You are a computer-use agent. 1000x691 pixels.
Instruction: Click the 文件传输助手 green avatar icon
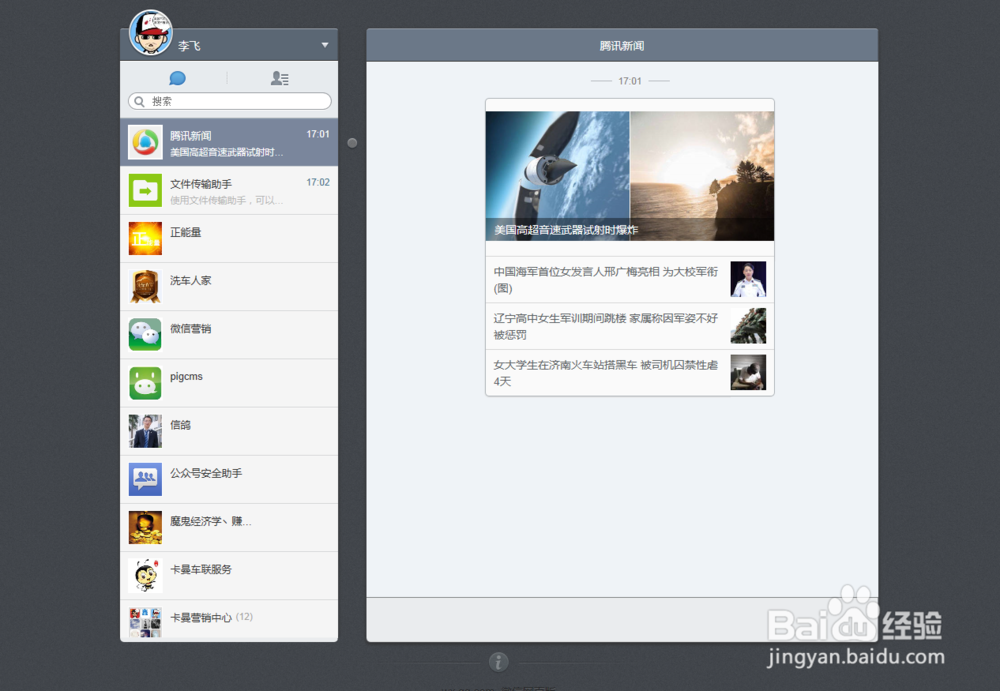click(145, 190)
